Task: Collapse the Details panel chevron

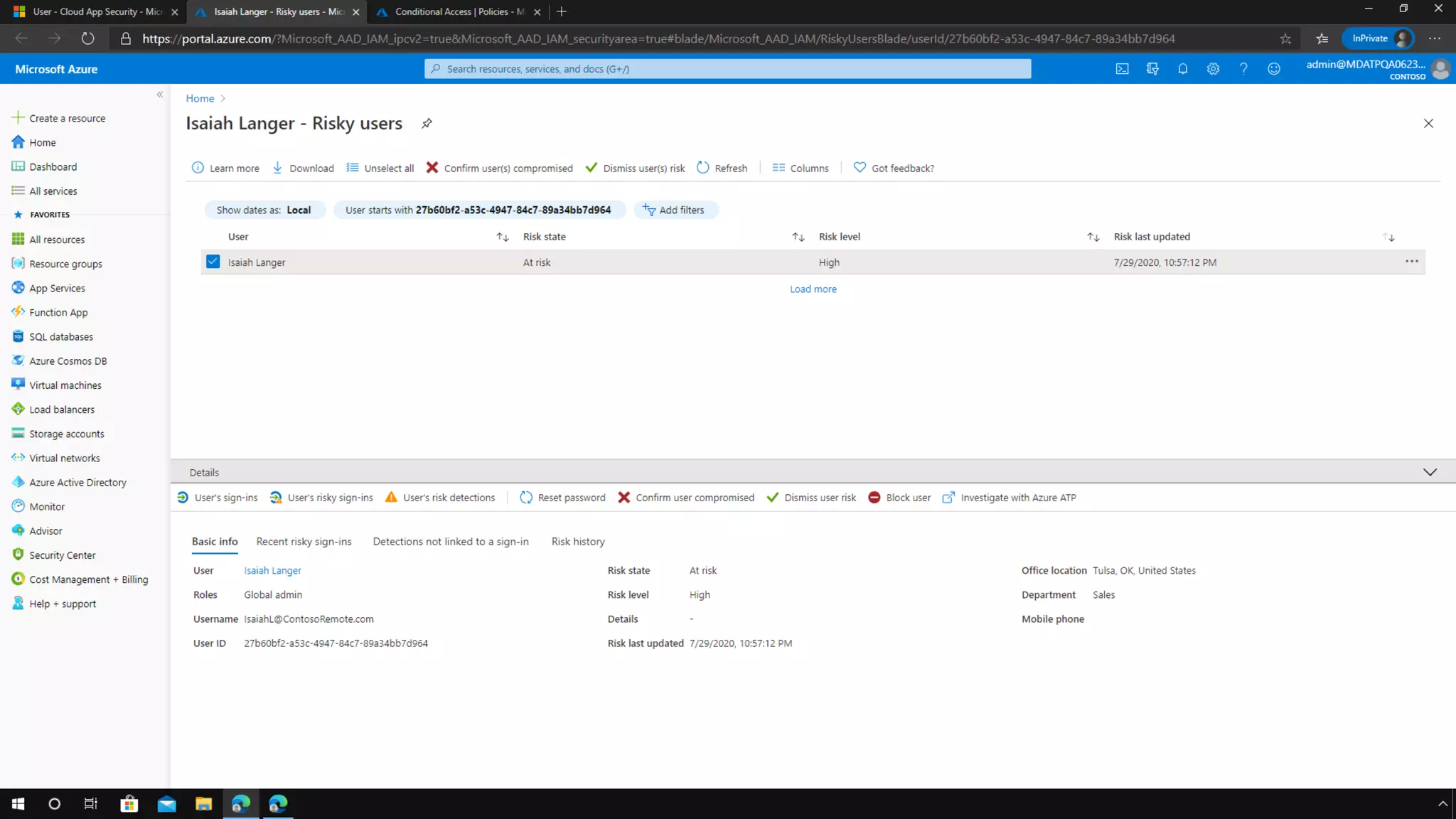Action: 1430,472
